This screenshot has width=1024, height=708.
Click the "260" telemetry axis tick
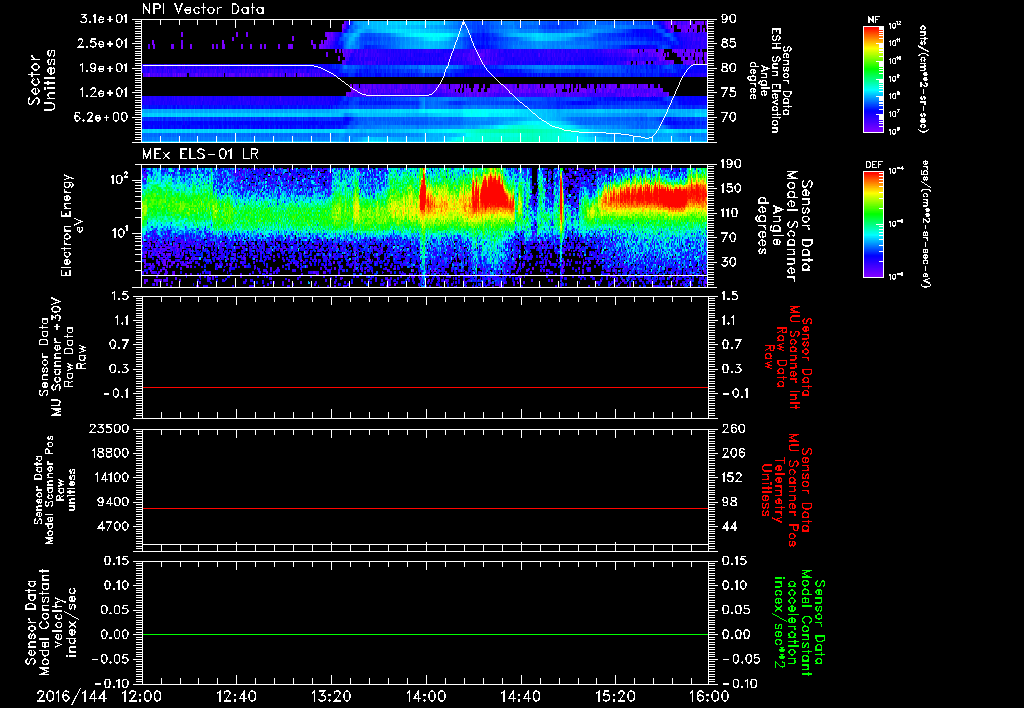pos(732,429)
